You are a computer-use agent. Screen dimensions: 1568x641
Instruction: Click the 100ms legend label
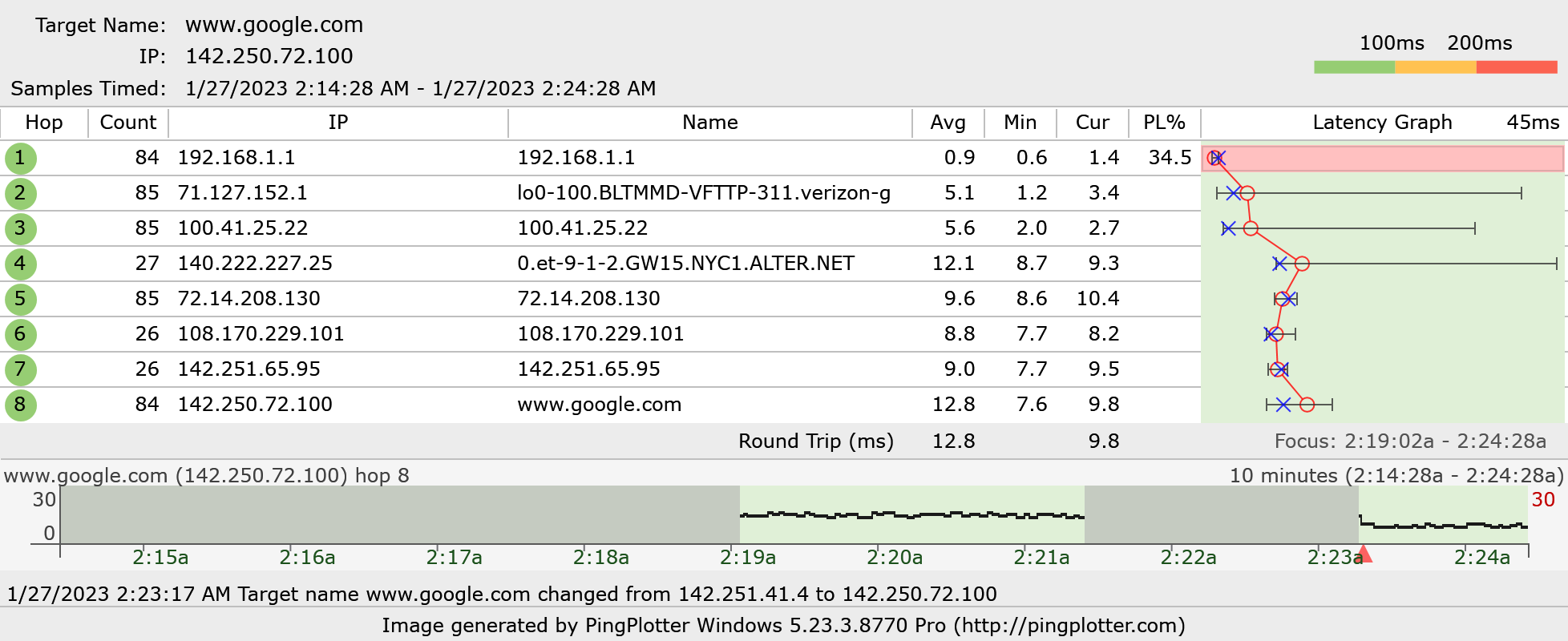click(x=1392, y=43)
